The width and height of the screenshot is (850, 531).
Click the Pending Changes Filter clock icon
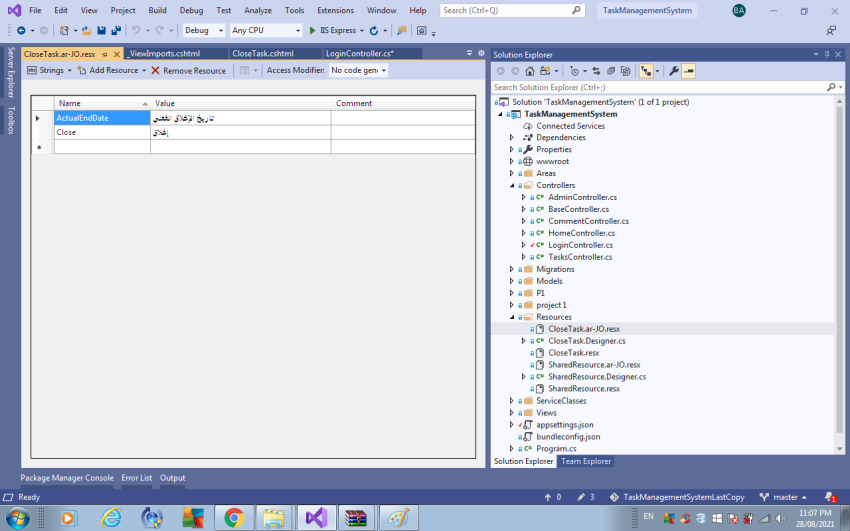[575, 71]
